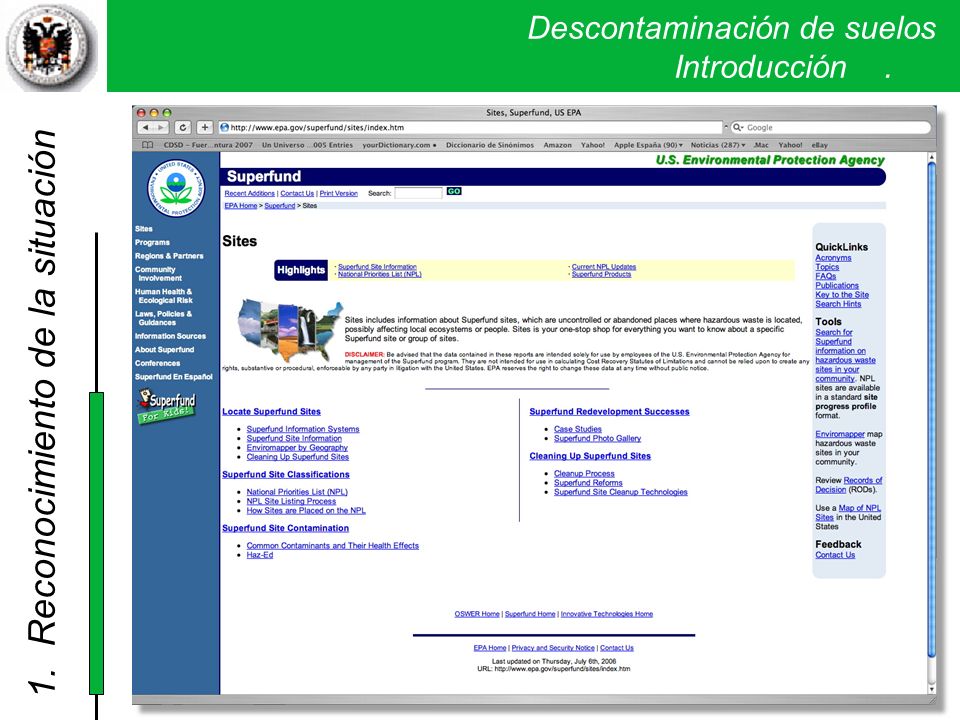Select Superfund En Español in sidebar
This screenshot has width=960, height=720.
tap(174, 377)
